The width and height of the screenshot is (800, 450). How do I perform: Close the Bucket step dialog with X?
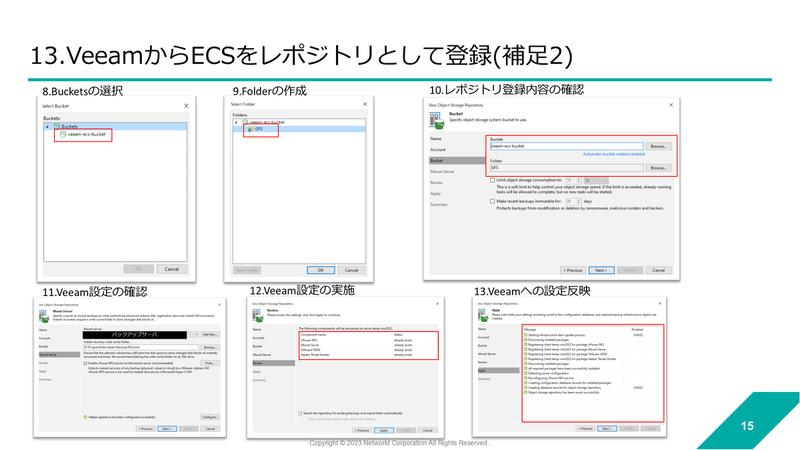click(671, 105)
